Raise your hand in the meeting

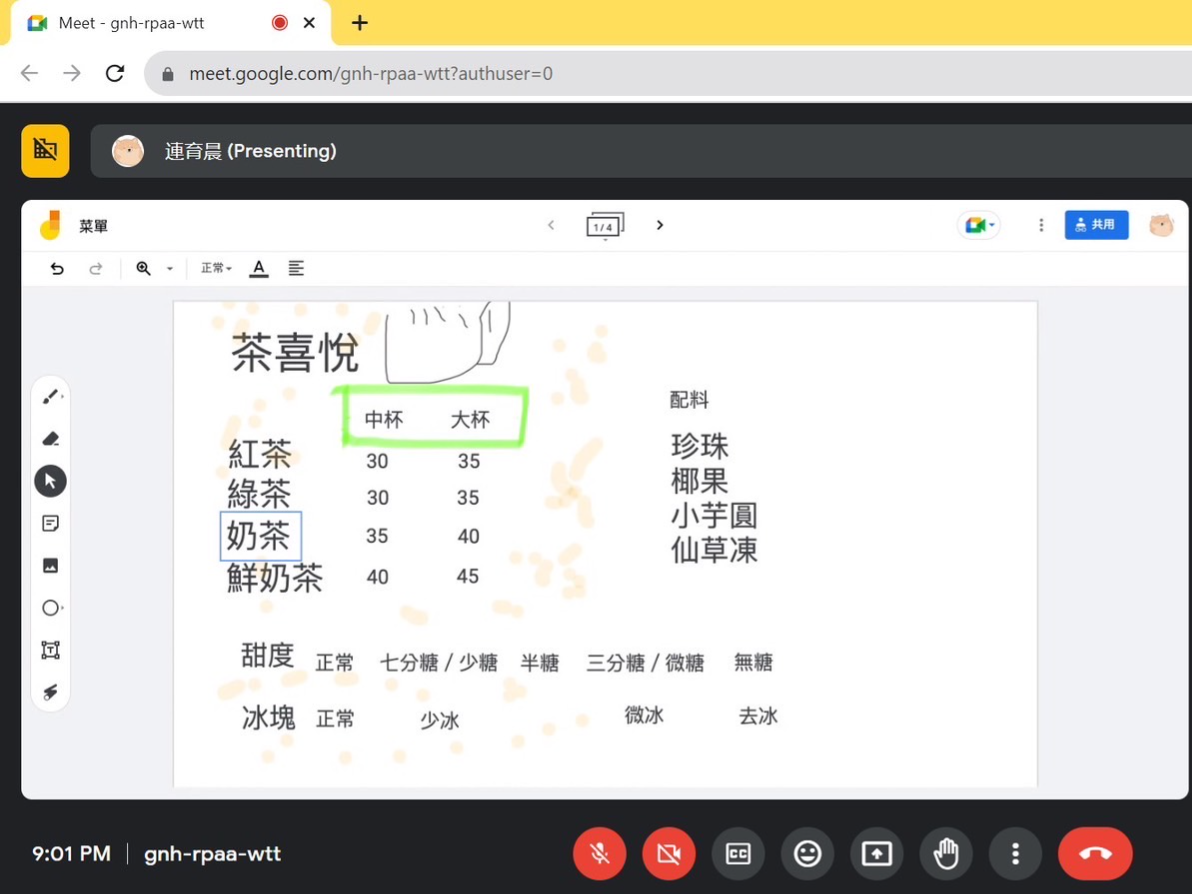(946, 854)
